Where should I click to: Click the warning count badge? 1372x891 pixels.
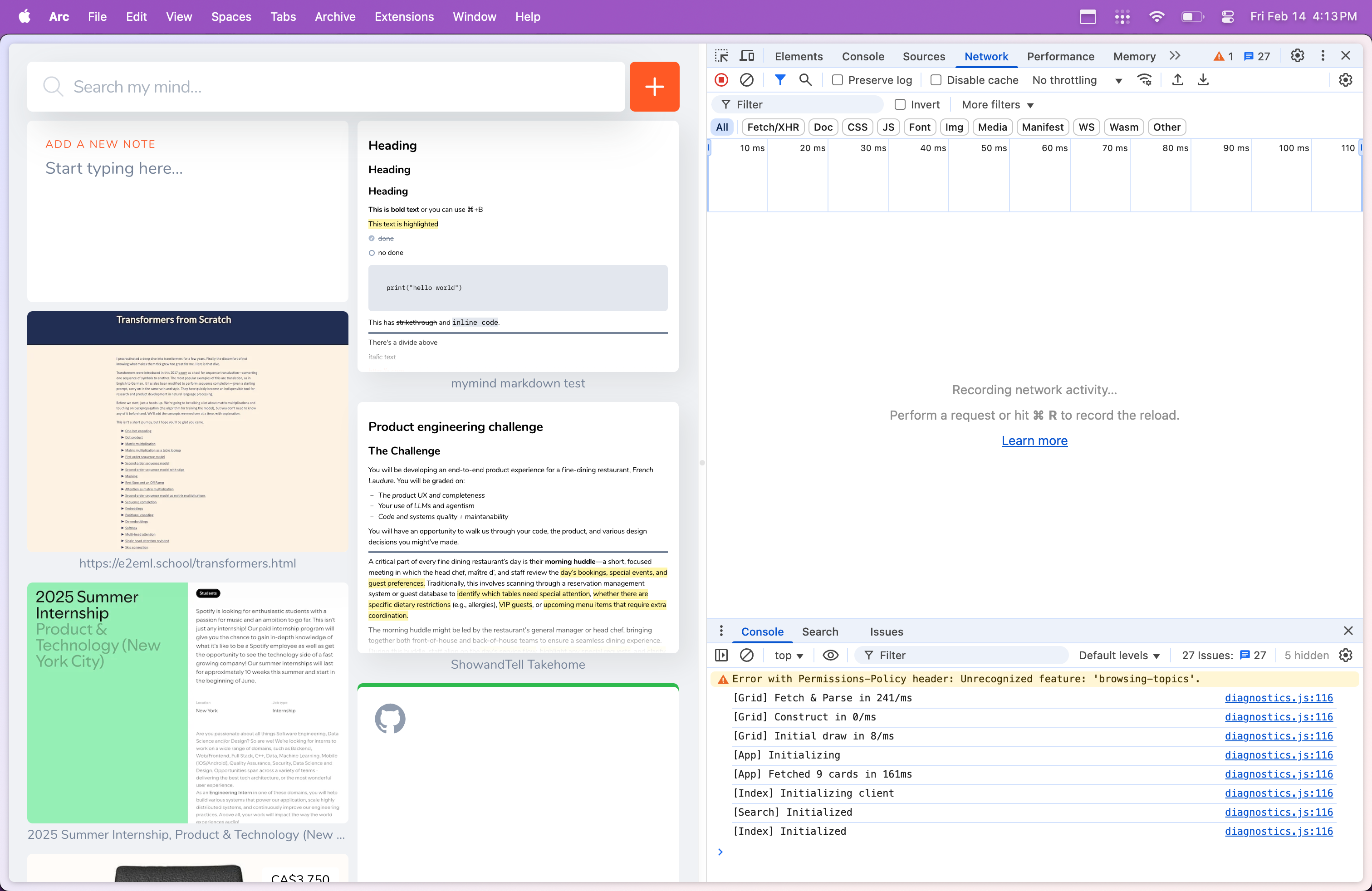click(x=1223, y=56)
